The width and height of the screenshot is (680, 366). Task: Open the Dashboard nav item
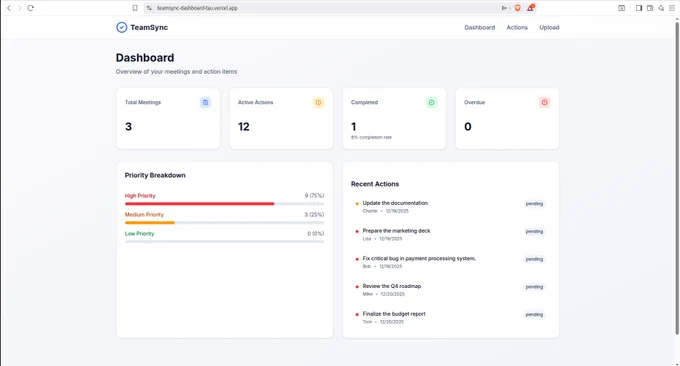pyautogui.click(x=480, y=27)
